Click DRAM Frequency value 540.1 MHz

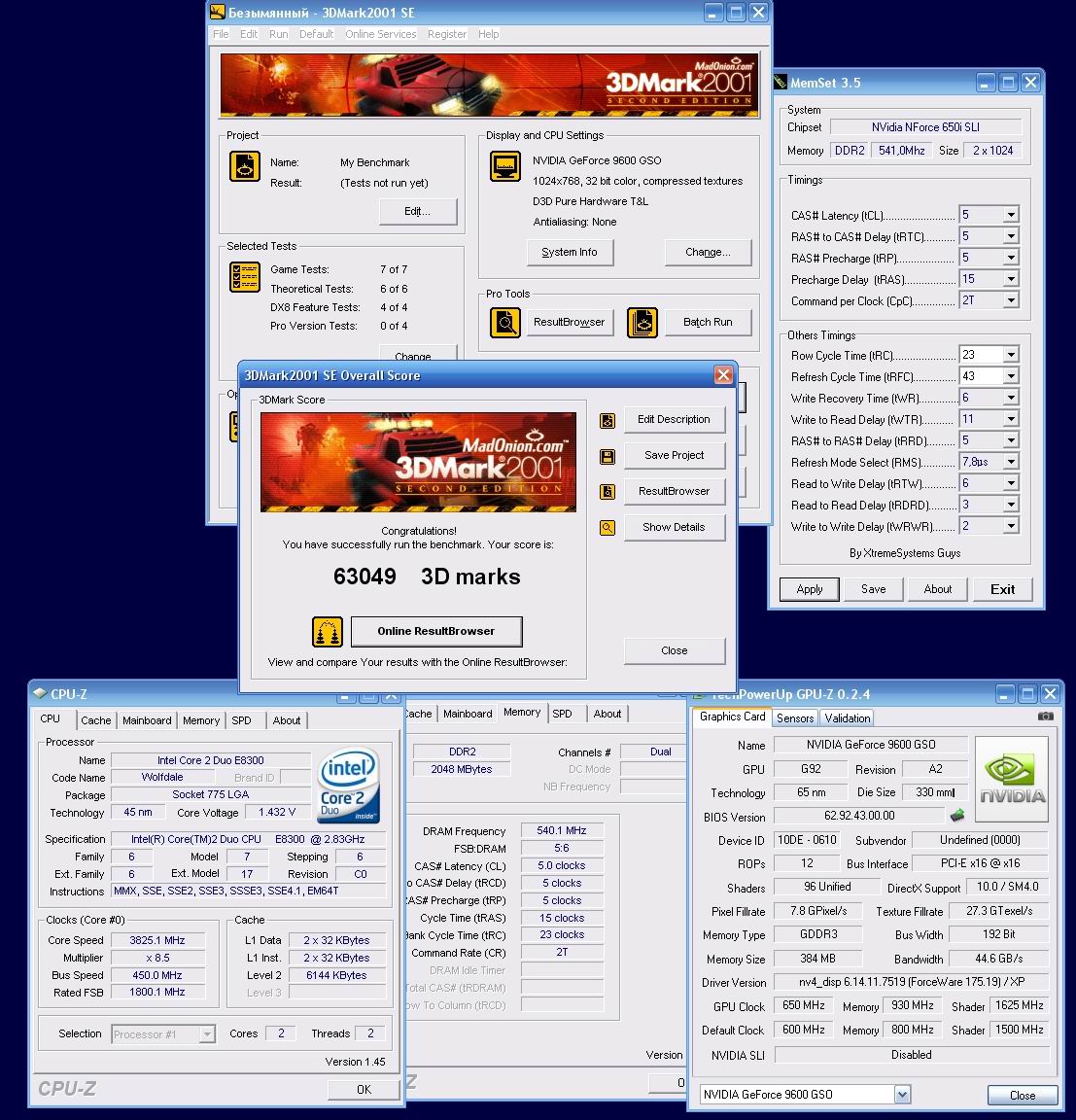click(561, 830)
